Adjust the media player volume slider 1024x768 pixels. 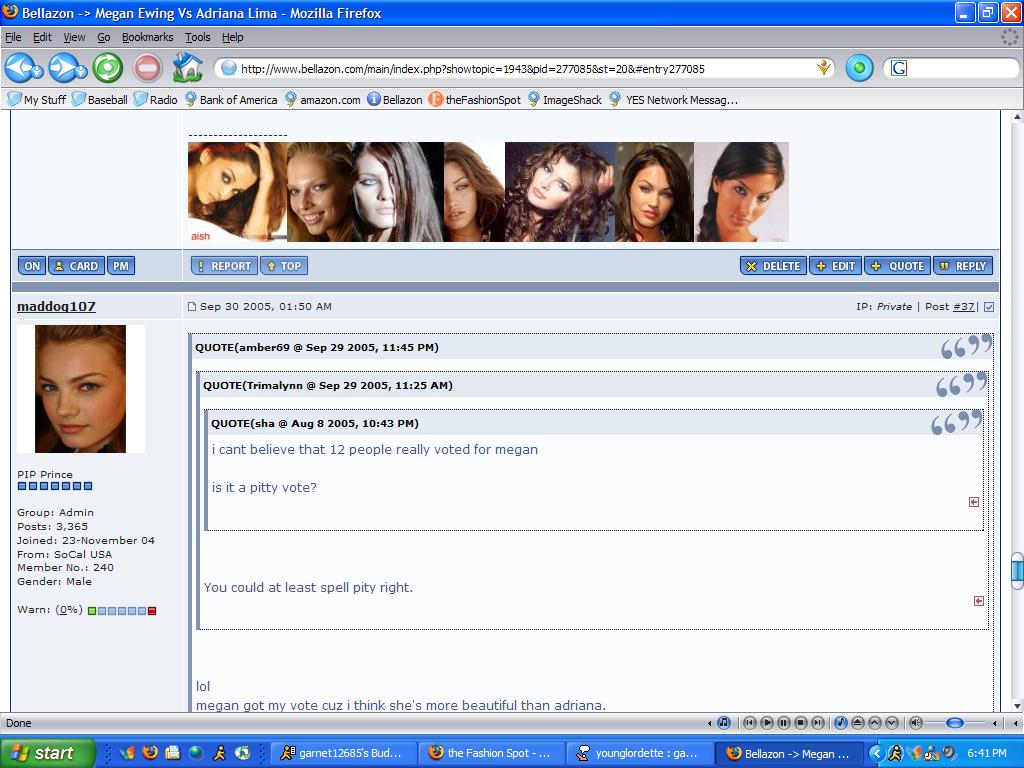point(954,723)
